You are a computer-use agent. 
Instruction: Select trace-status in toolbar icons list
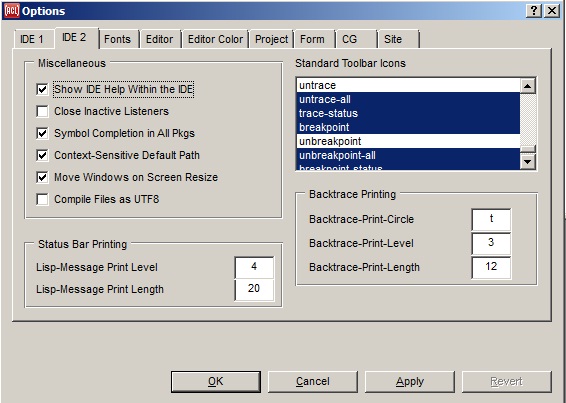tap(408, 113)
